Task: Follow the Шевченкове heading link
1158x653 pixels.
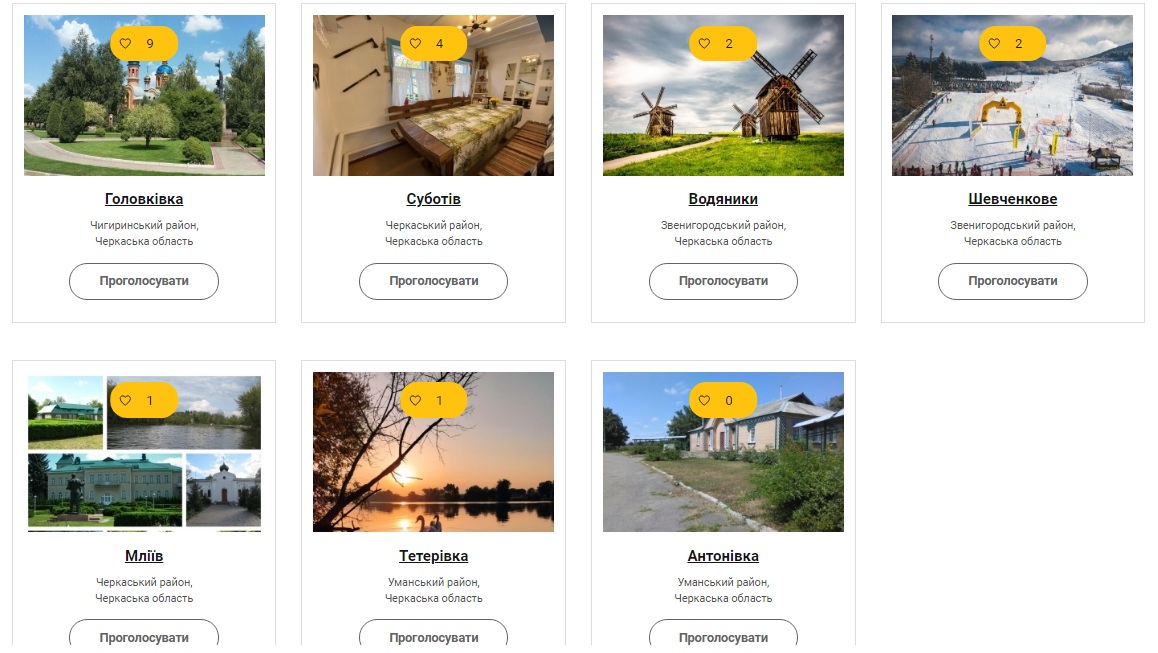Action: pyautogui.click(x=1013, y=199)
